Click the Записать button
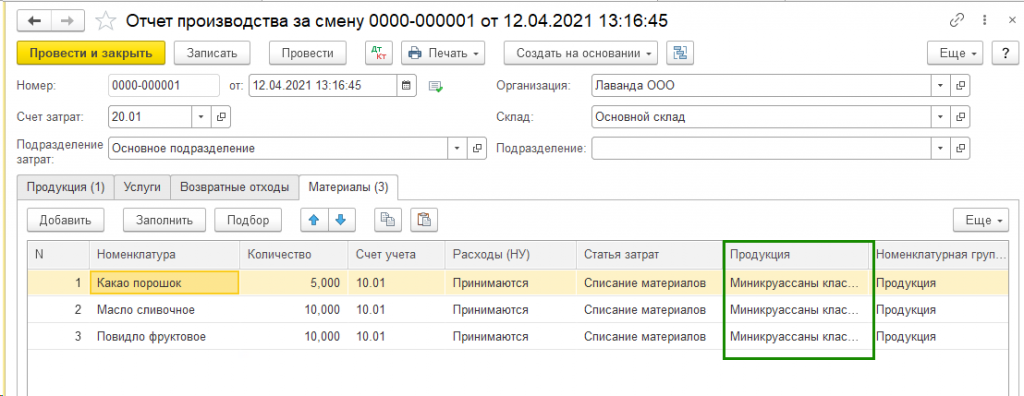Image resolution: width=1024 pixels, height=396 pixels. pos(212,53)
